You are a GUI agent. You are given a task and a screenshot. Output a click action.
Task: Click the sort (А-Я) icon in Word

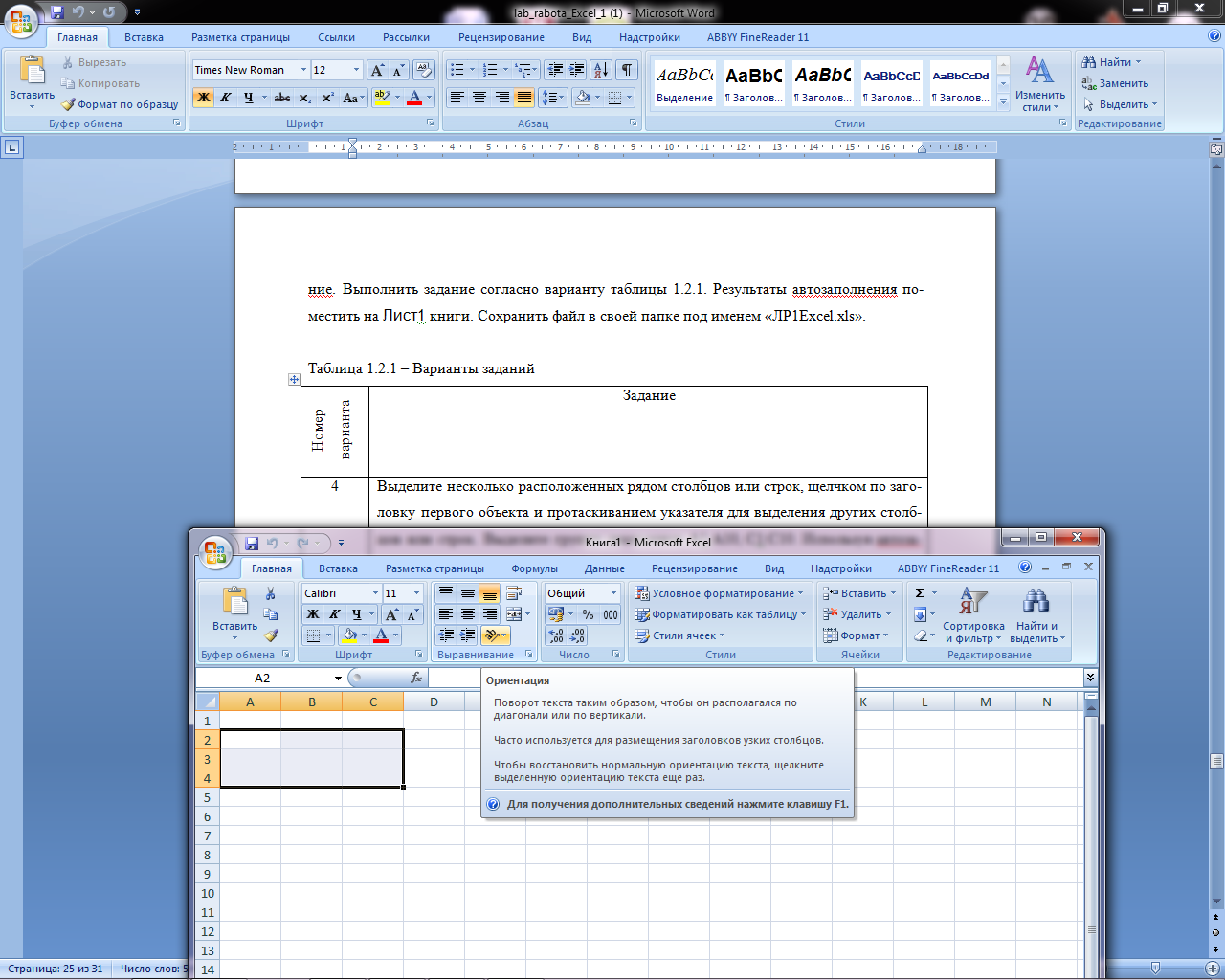(x=601, y=70)
